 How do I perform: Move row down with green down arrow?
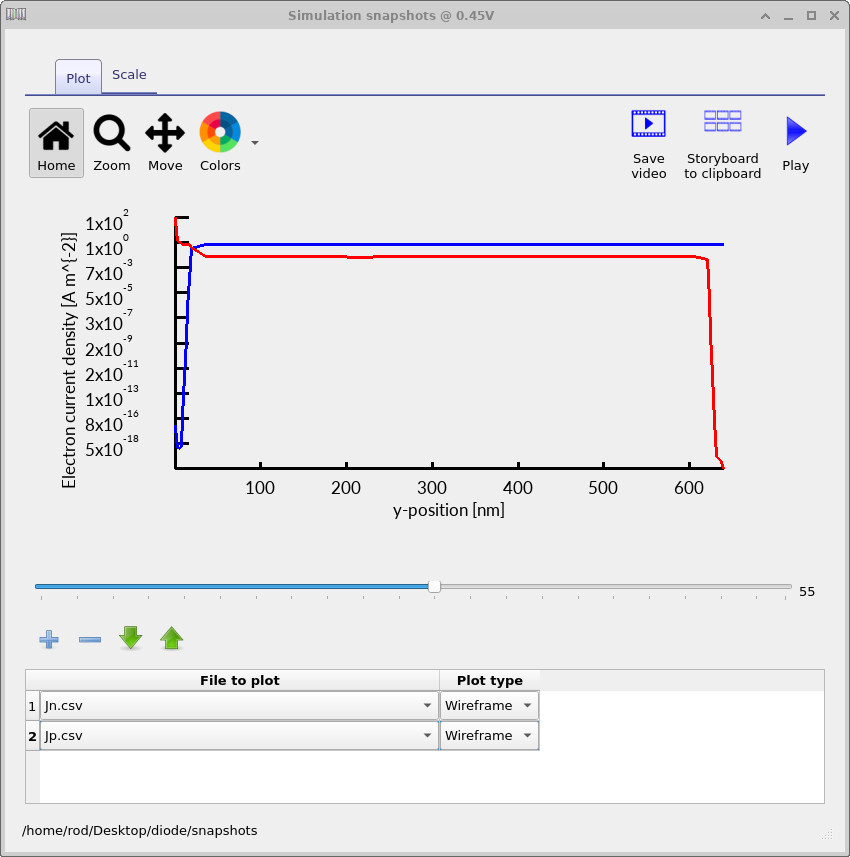[x=131, y=639]
